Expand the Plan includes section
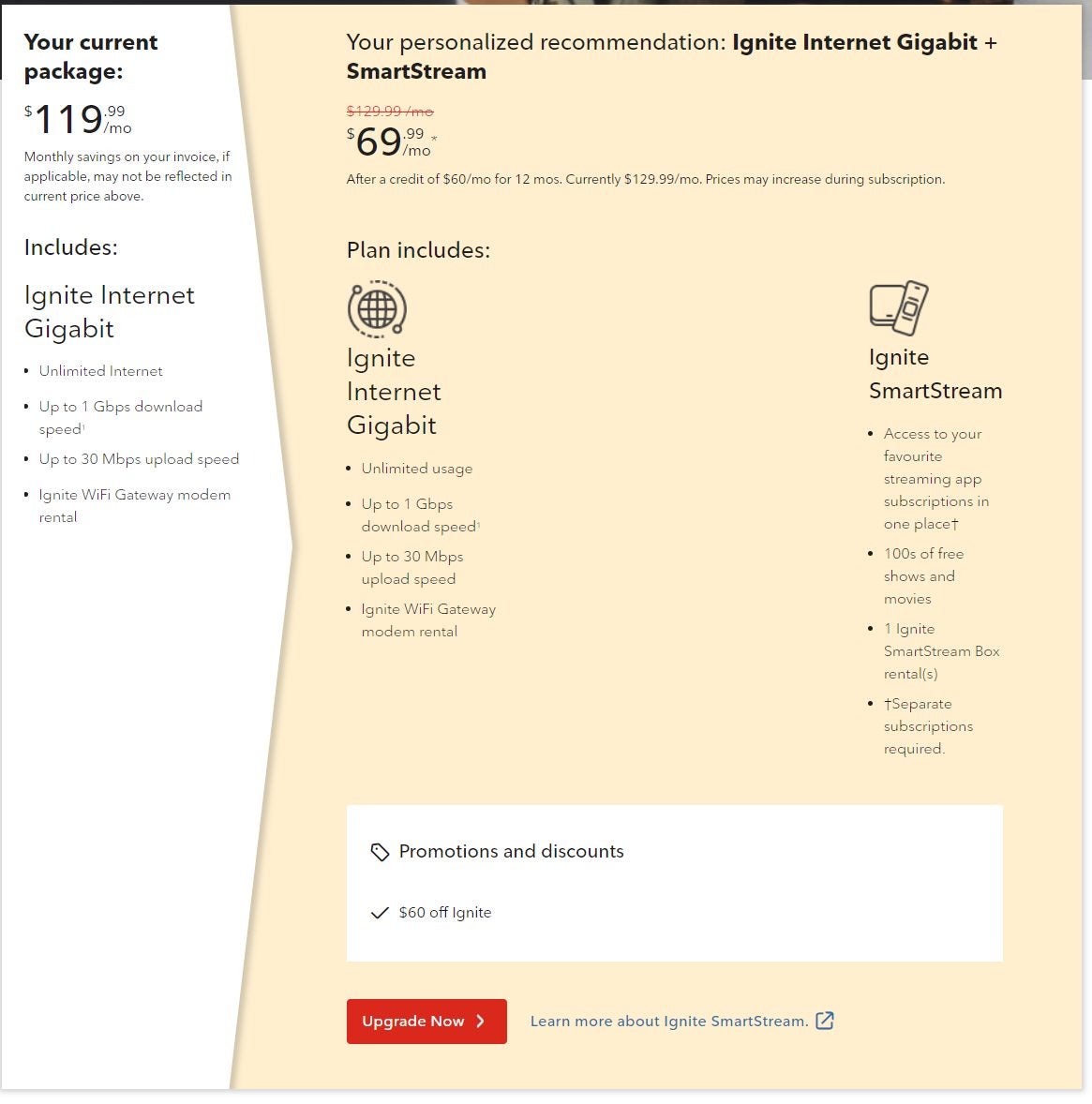 coord(419,250)
